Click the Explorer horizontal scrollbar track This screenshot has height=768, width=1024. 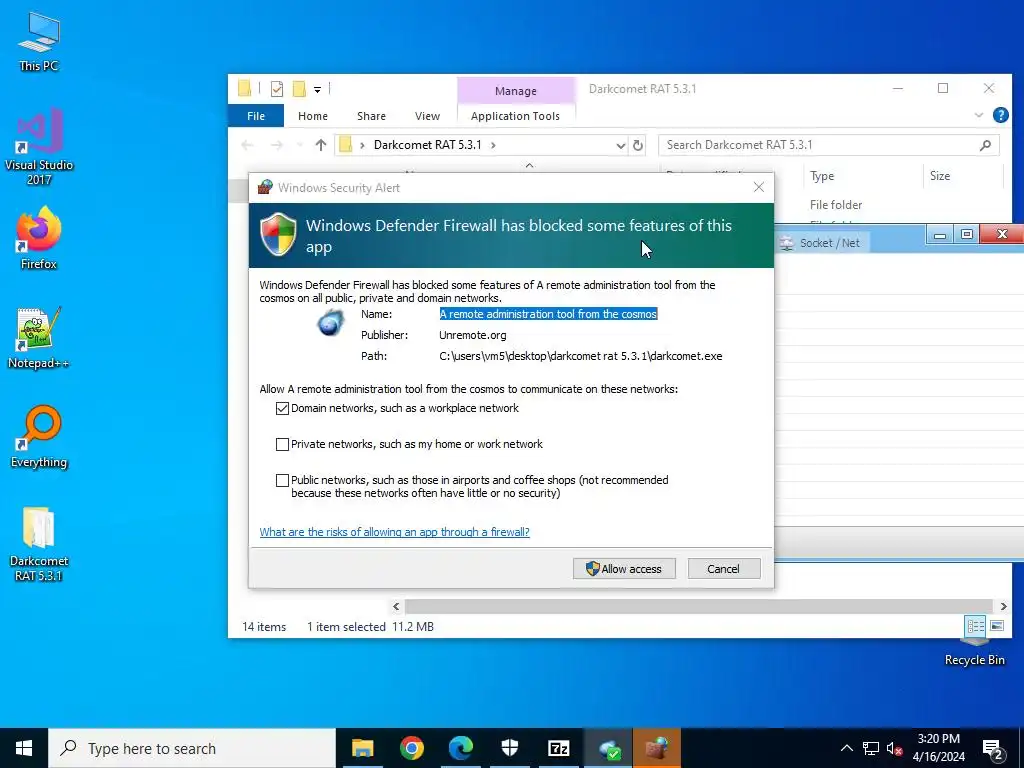tap(700, 607)
